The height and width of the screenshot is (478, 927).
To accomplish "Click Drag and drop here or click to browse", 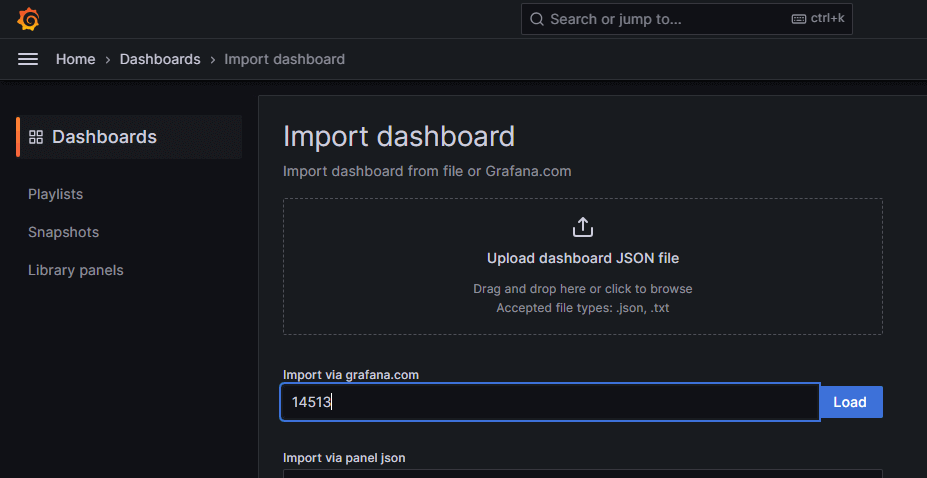I will tap(582, 289).
